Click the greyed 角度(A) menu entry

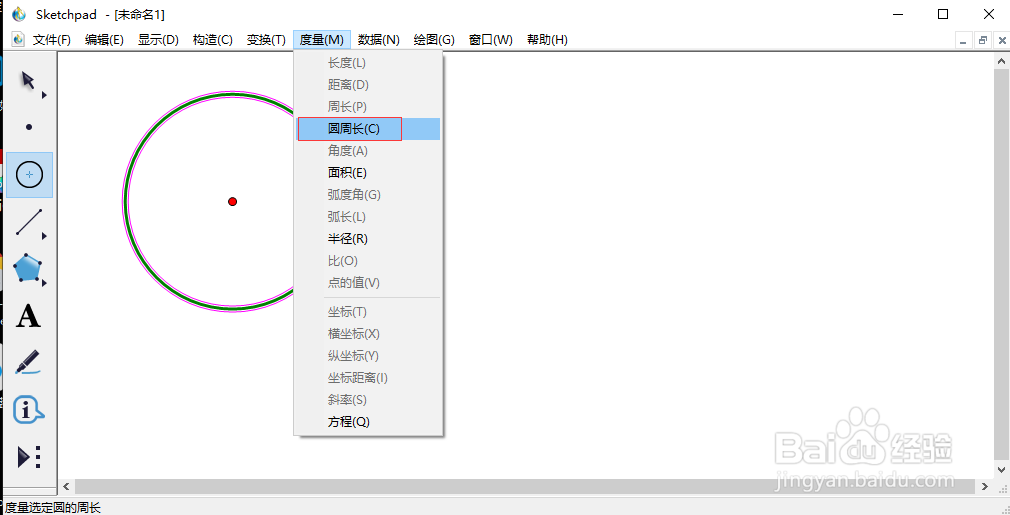point(368,151)
